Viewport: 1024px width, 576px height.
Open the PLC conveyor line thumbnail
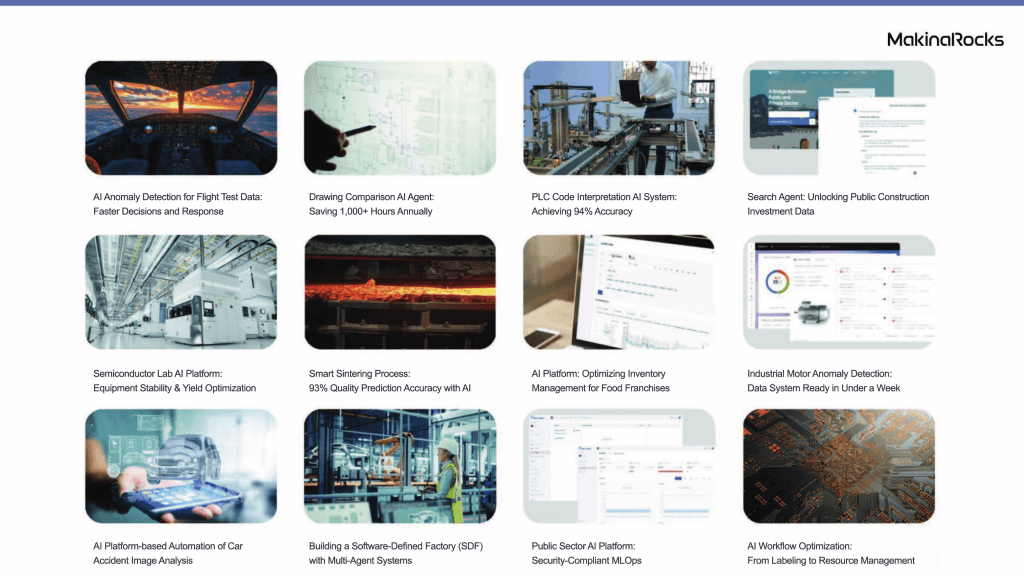[619, 118]
